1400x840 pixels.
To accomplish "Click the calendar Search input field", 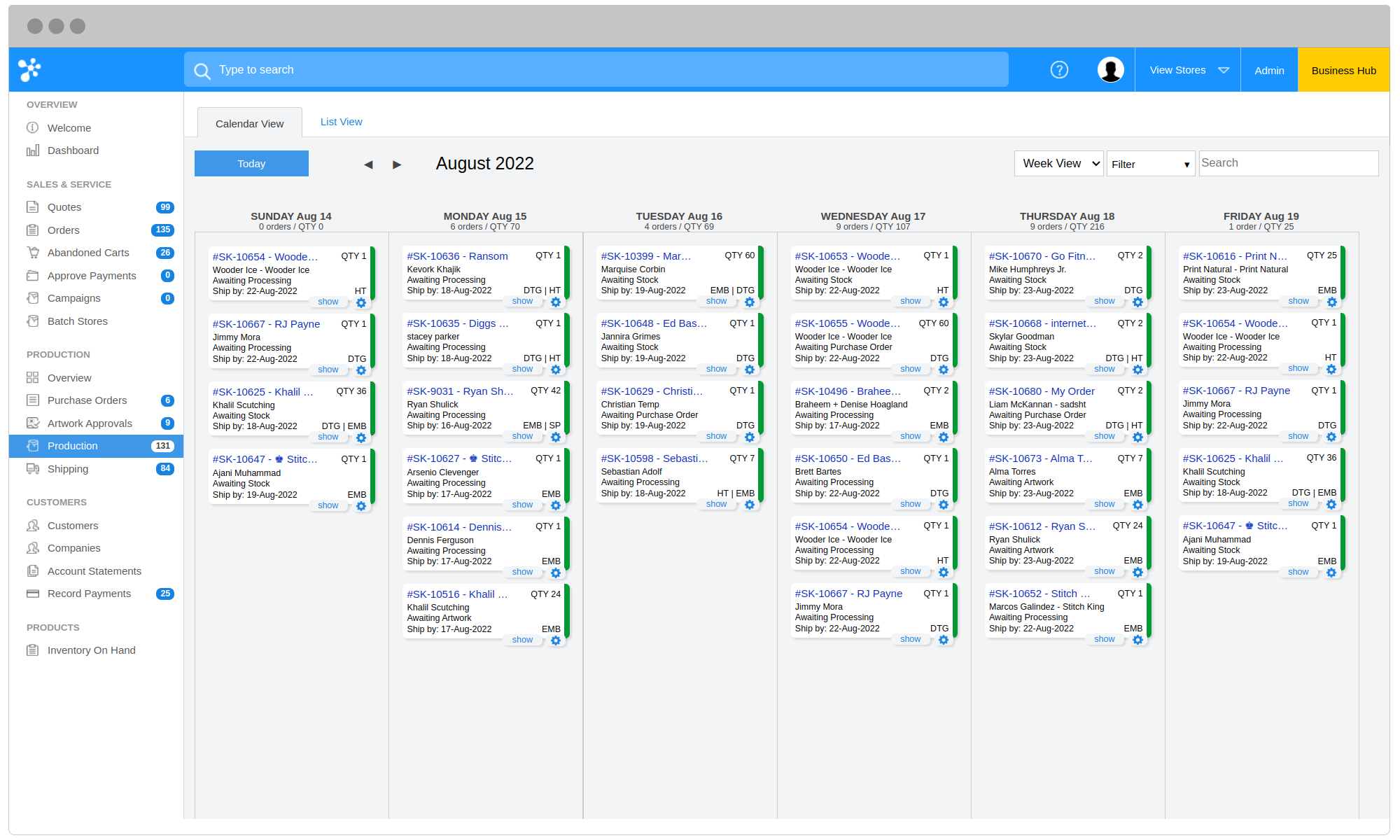I will 1288,163.
